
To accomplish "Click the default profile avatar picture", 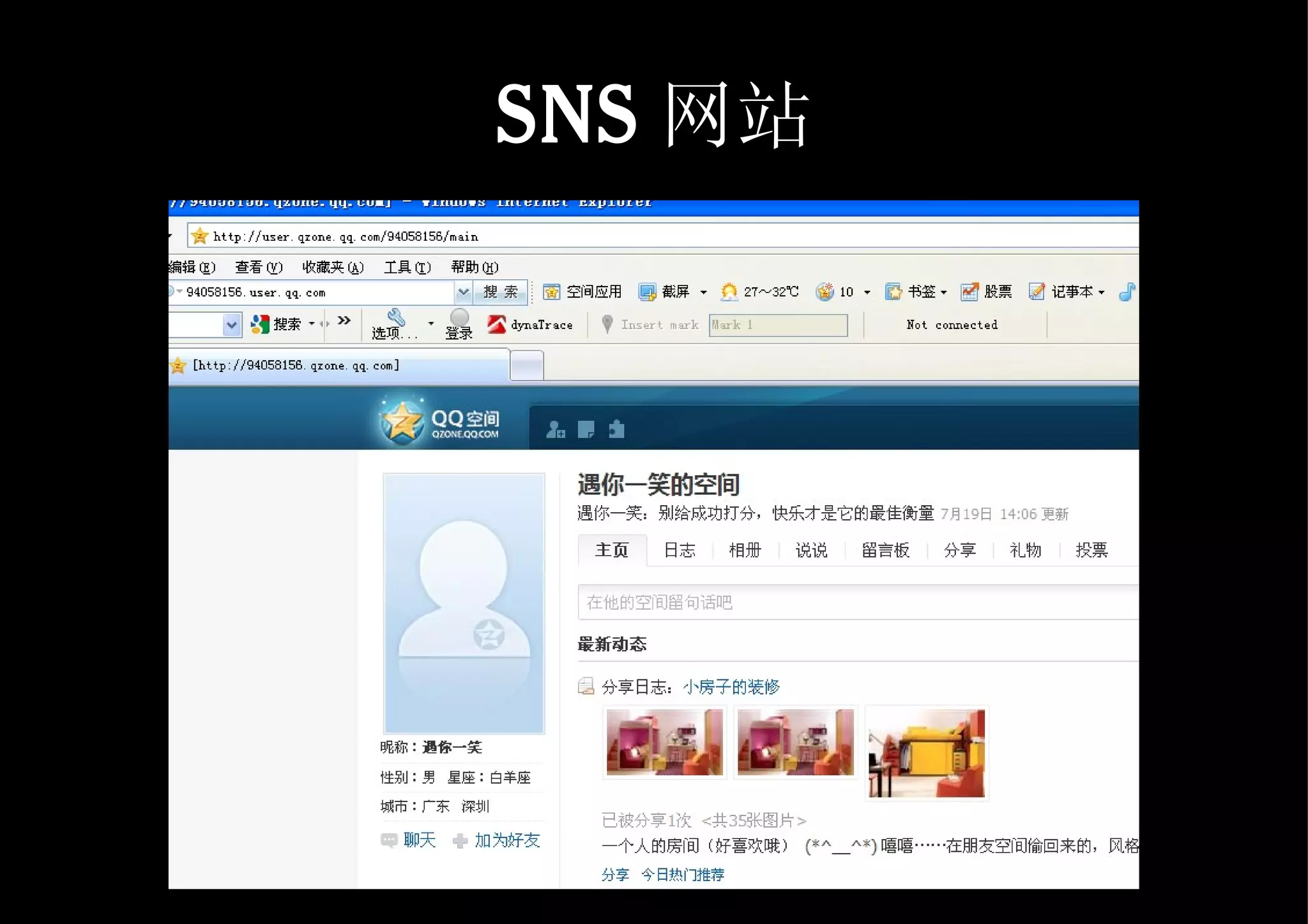I will (464, 603).
